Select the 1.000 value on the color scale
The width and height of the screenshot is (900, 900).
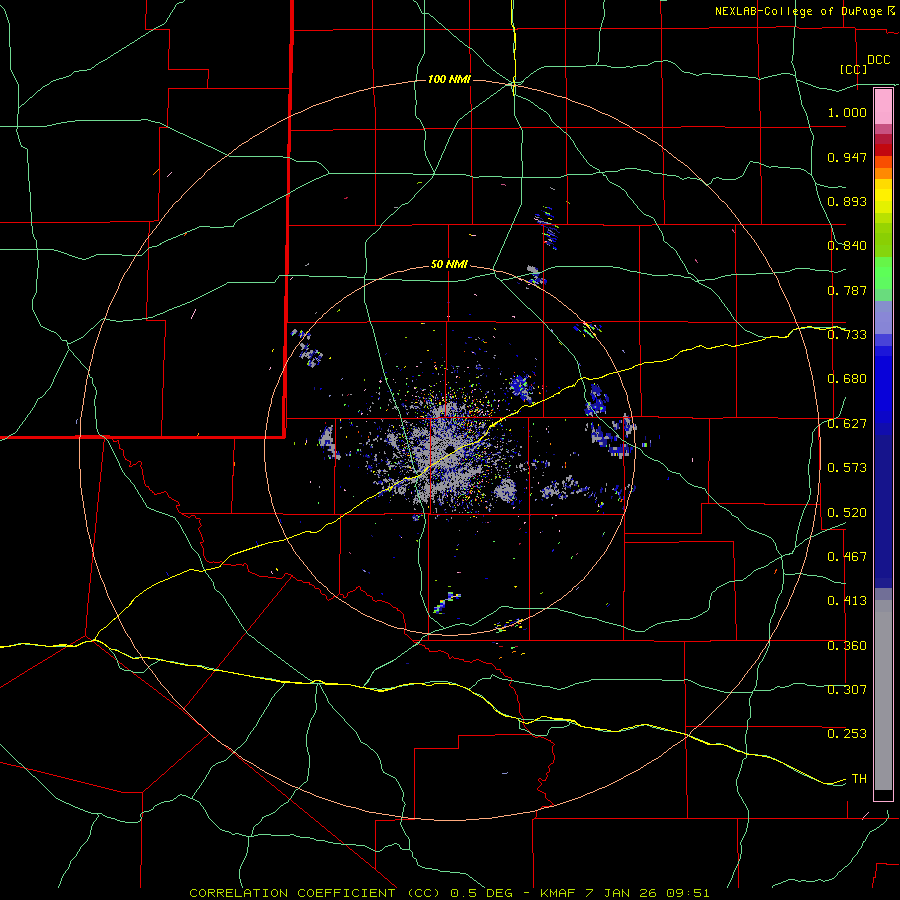[x=847, y=112]
